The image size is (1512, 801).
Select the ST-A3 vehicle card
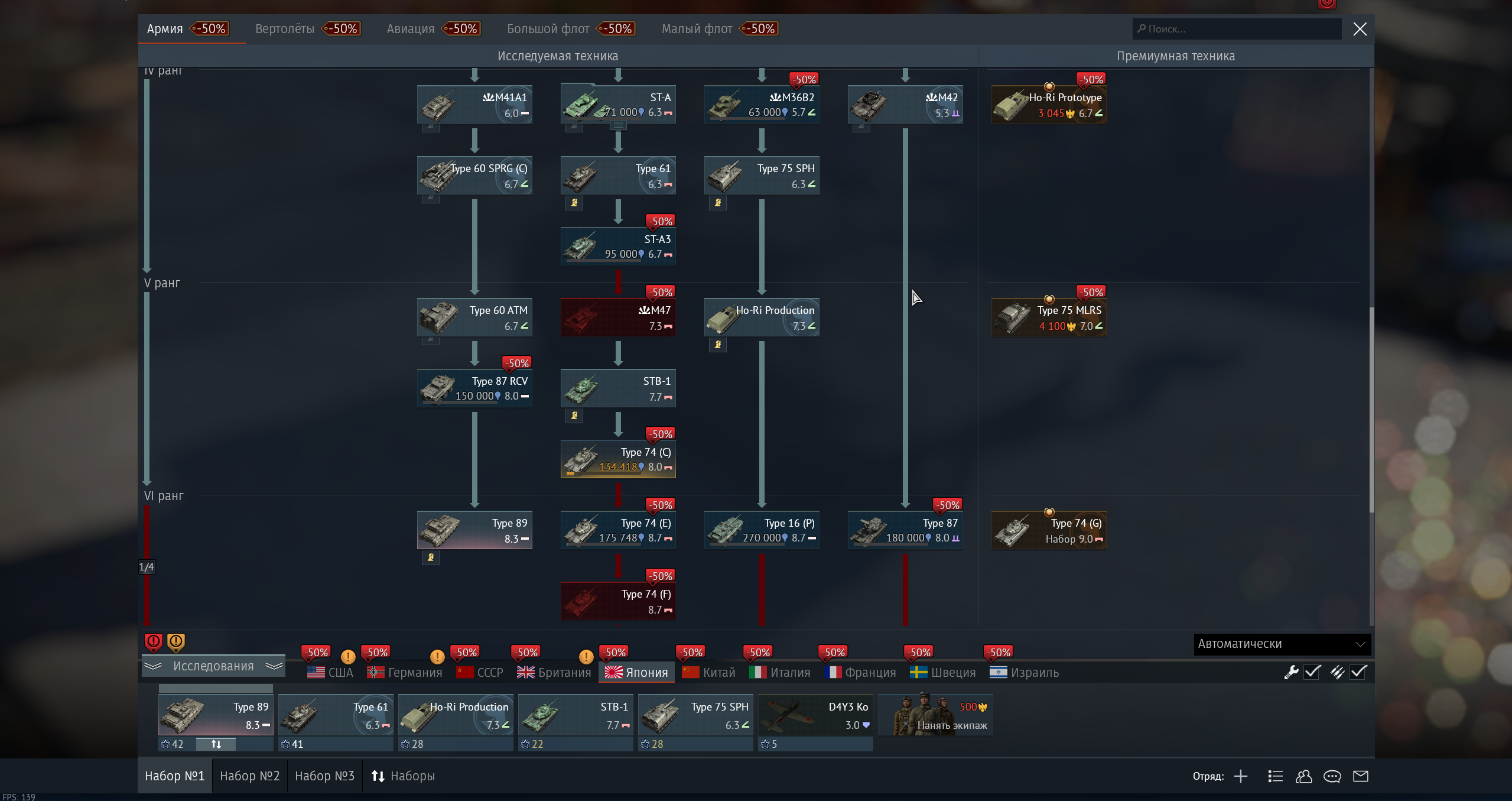click(x=618, y=247)
